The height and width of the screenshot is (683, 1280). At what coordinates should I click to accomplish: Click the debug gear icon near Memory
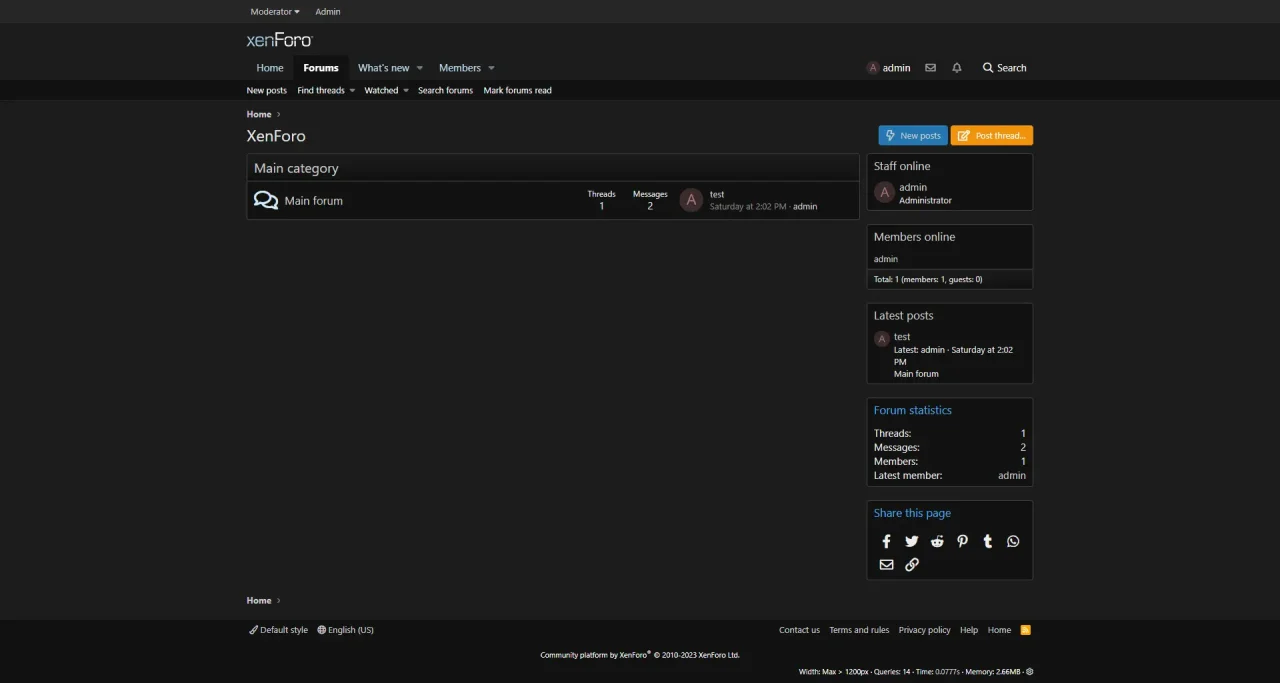click(x=1030, y=672)
